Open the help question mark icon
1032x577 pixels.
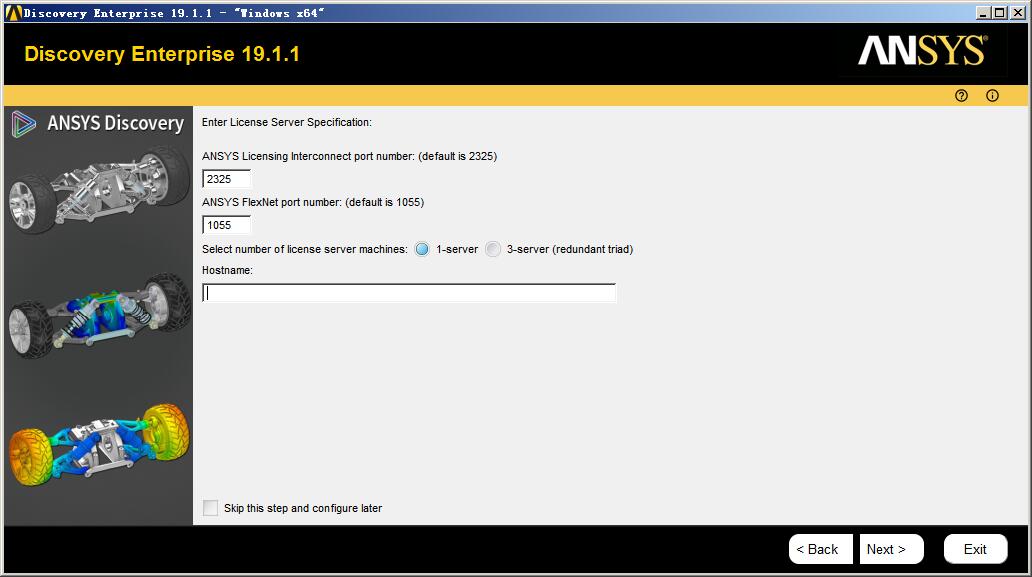[x=961, y=96]
